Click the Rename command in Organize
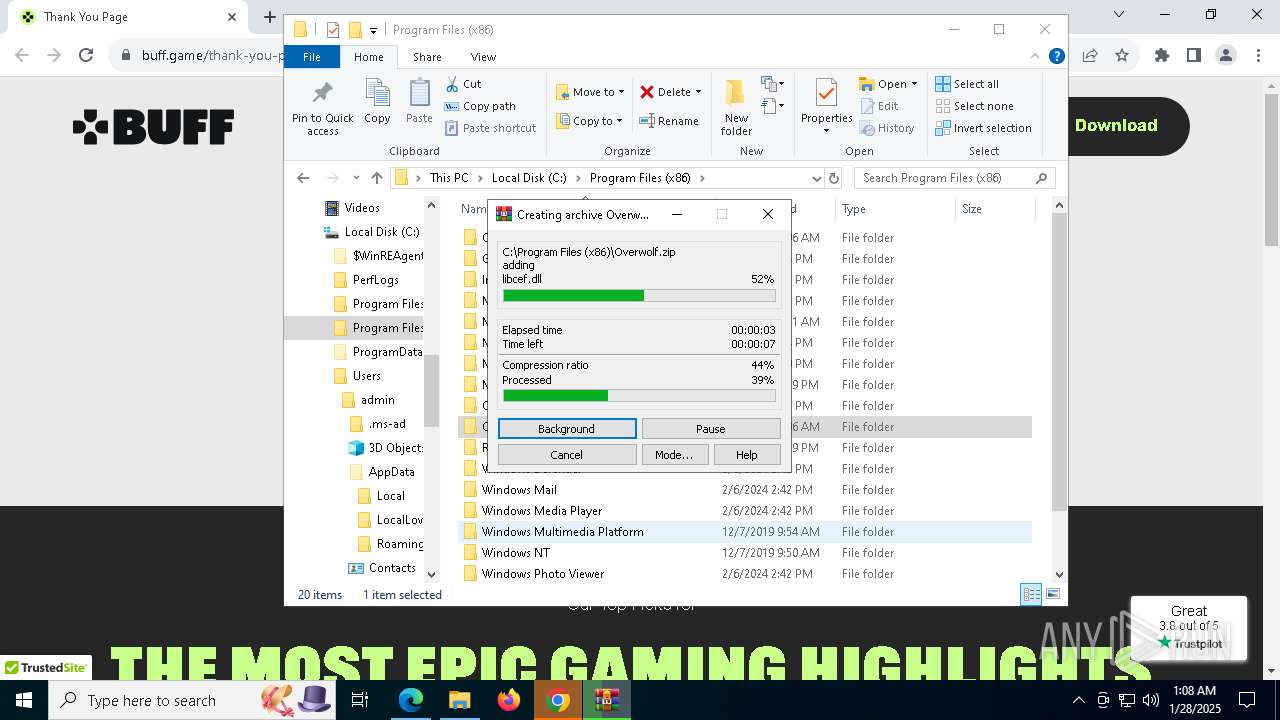 [x=669, y=121]
